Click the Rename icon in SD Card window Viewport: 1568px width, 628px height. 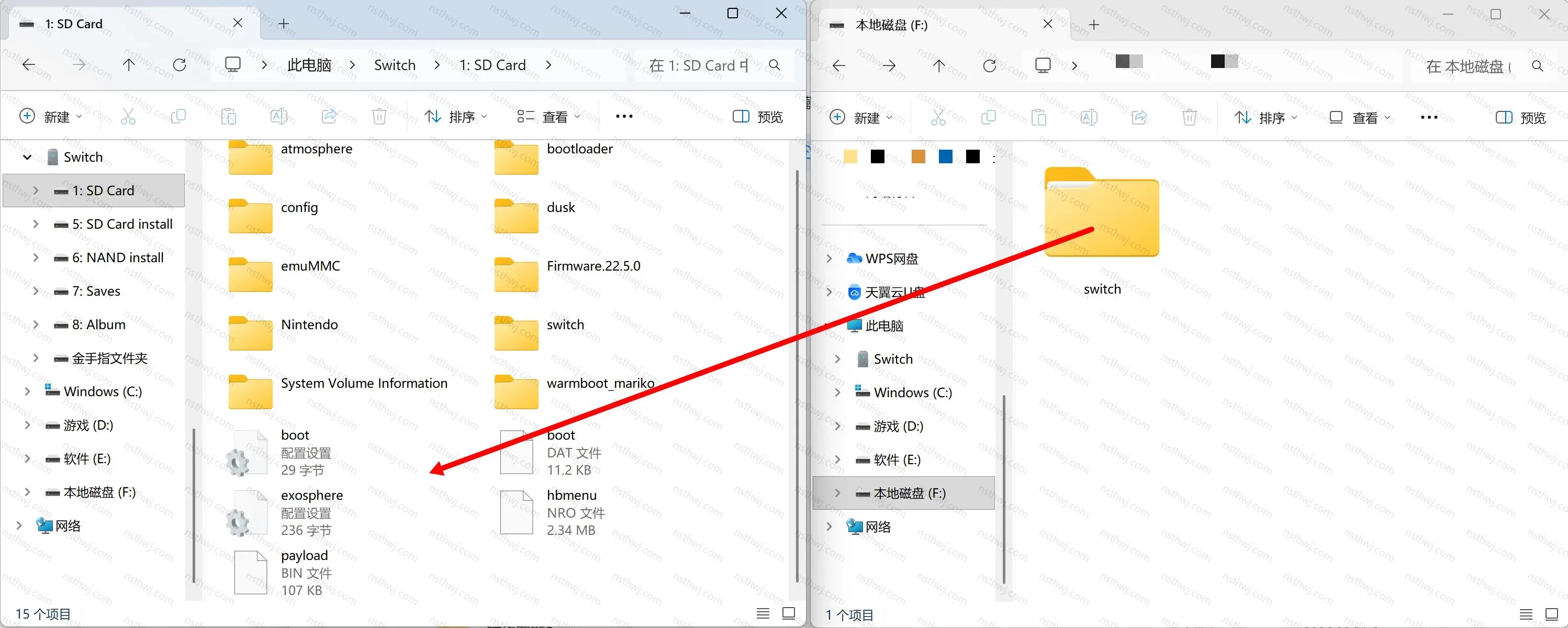[279, 116]
